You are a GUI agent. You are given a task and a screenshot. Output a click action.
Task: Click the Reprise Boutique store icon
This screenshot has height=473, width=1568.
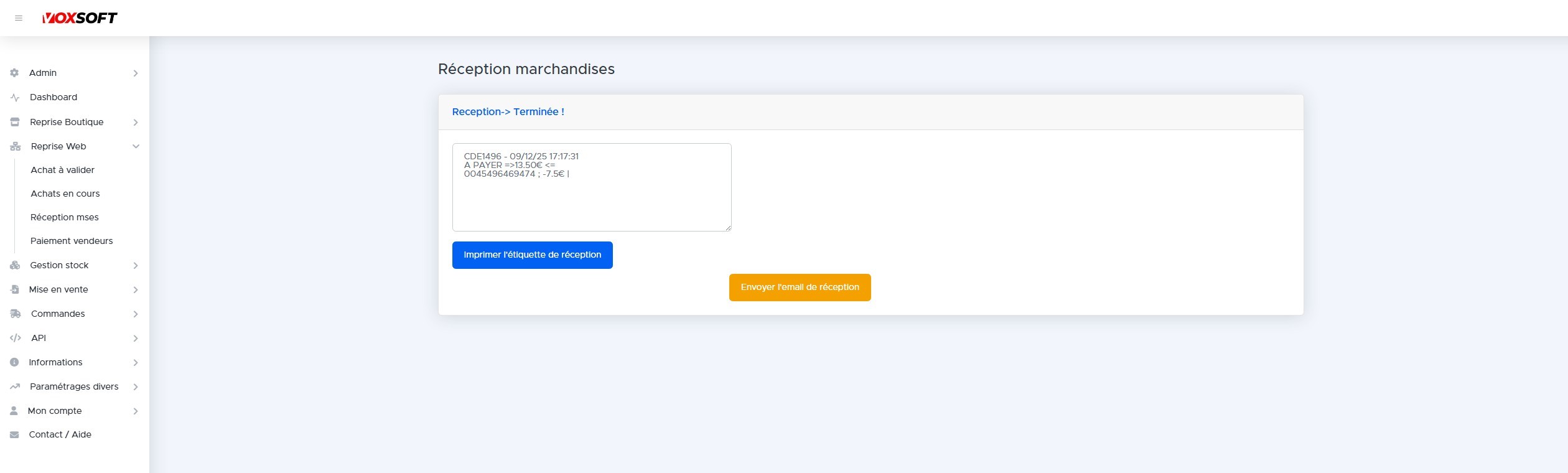(x=15, y=122)
